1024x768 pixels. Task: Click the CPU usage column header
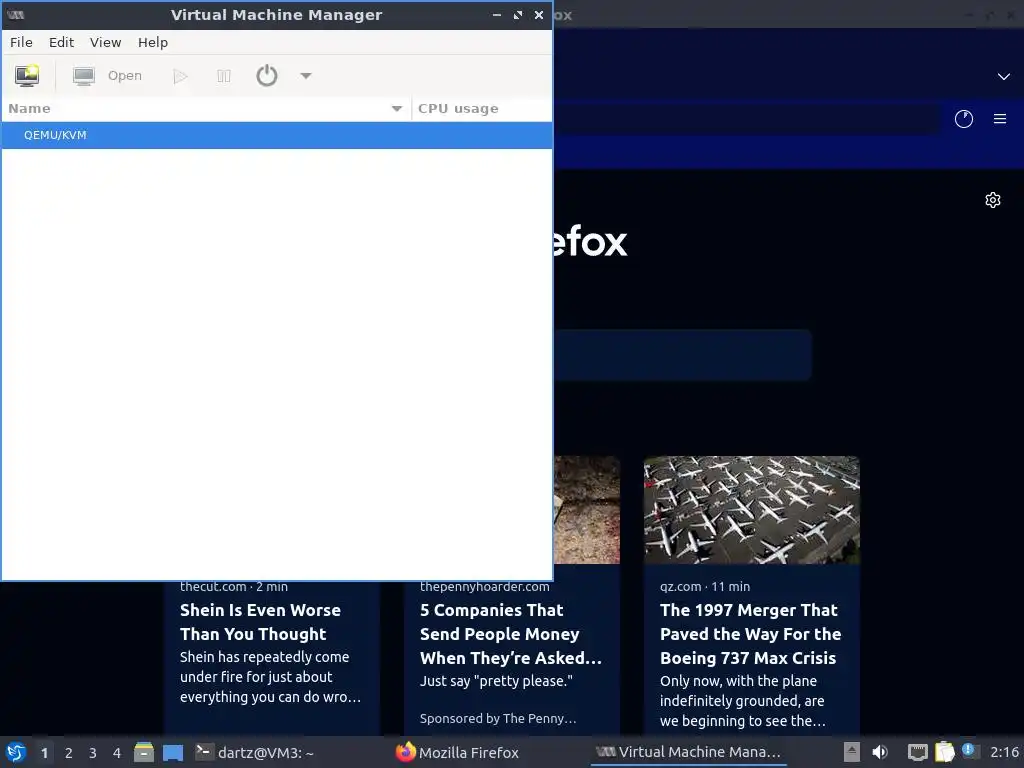pos(482,108)
